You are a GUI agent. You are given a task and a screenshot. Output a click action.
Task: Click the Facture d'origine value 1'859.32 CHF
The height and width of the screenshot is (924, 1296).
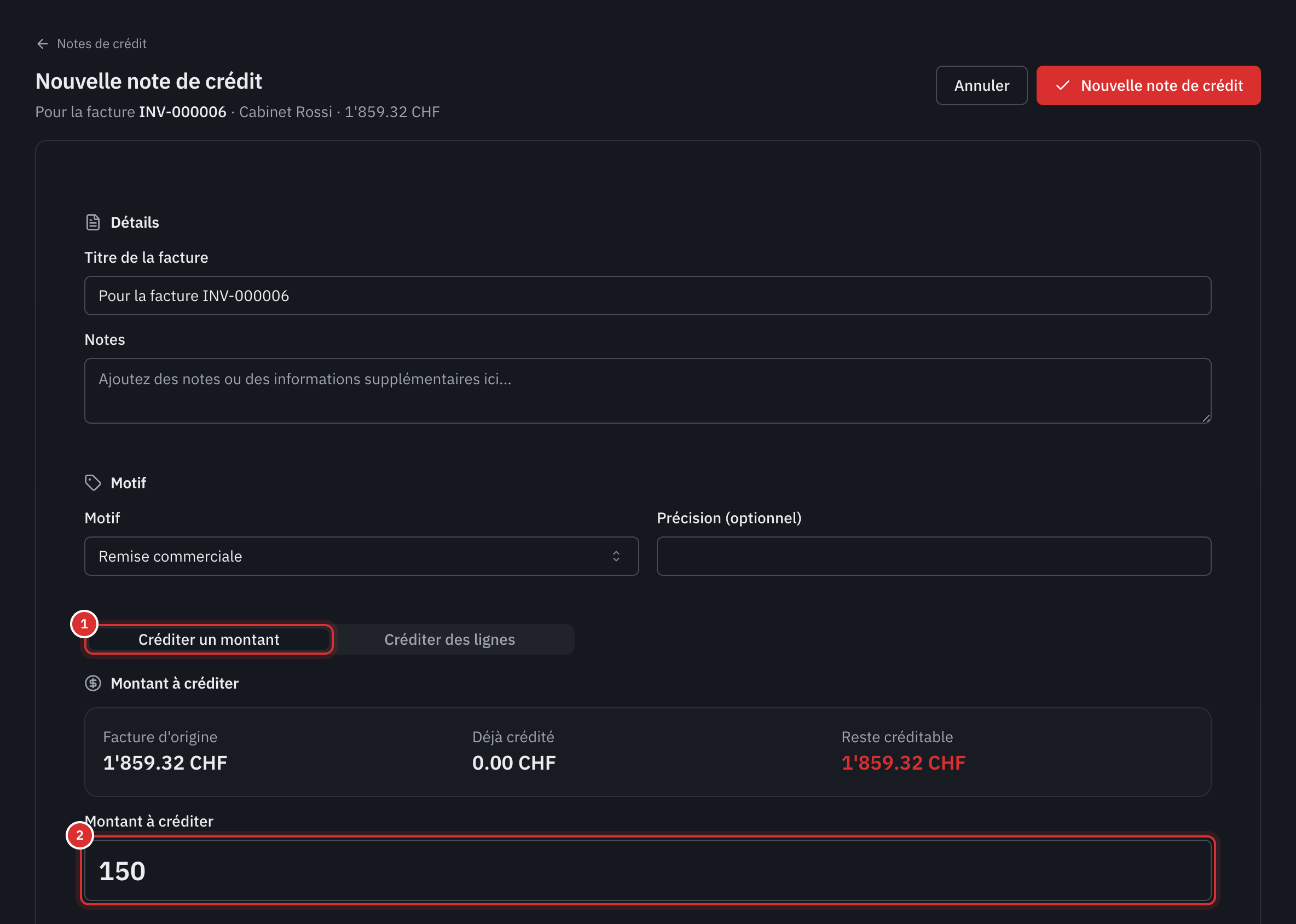(165, 763)
